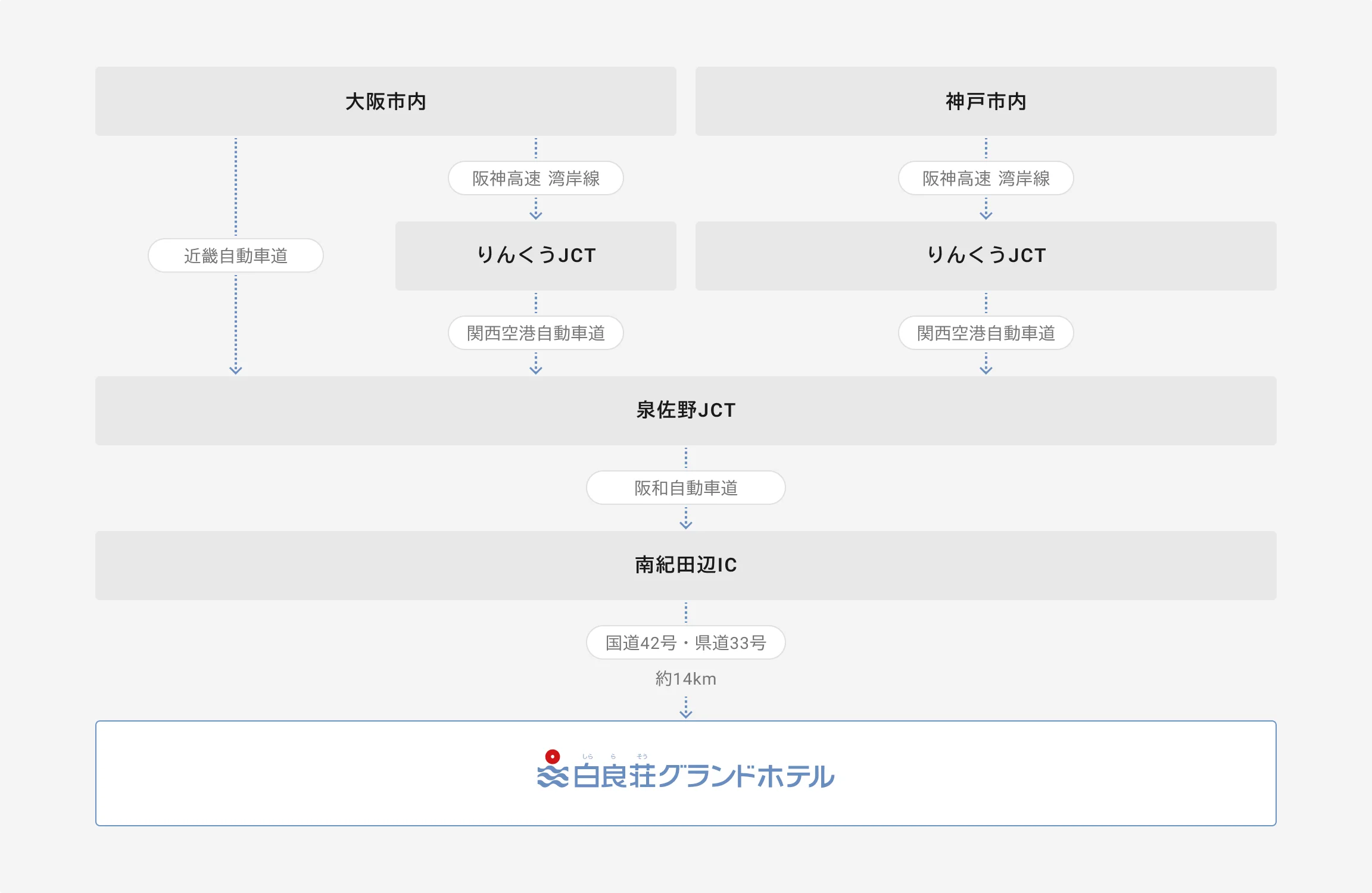
Task: Click arrowhead entering りんくうJCT below 大阪市内
Action: 536,216
